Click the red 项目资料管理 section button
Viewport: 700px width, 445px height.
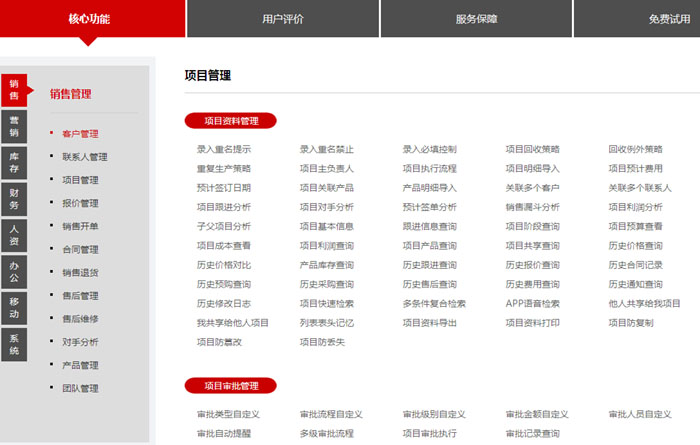pos(230,121)
